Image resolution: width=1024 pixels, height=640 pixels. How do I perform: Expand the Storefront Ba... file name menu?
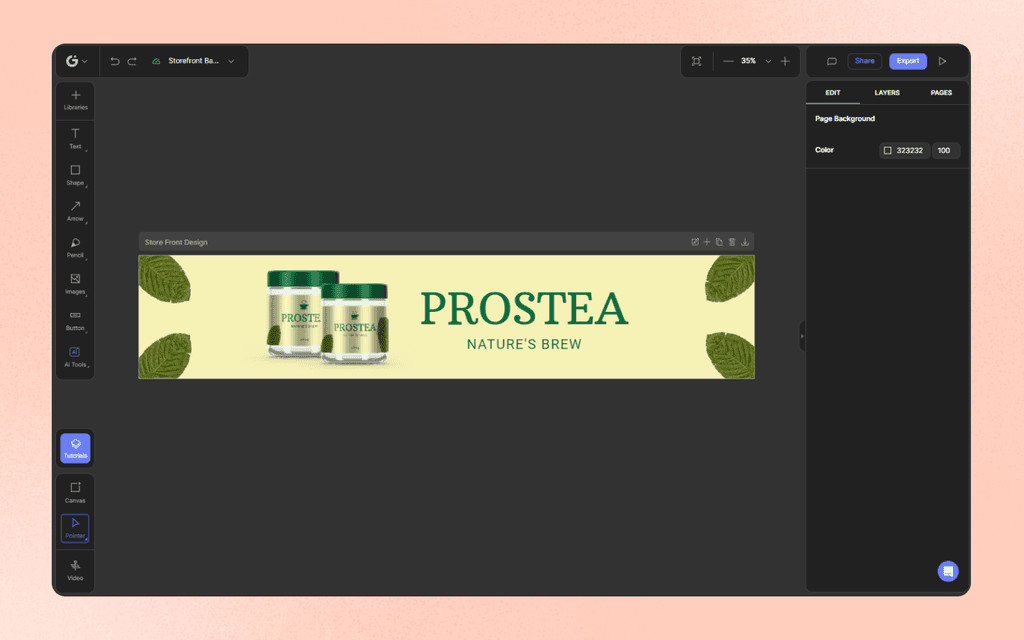coord(231,61)
